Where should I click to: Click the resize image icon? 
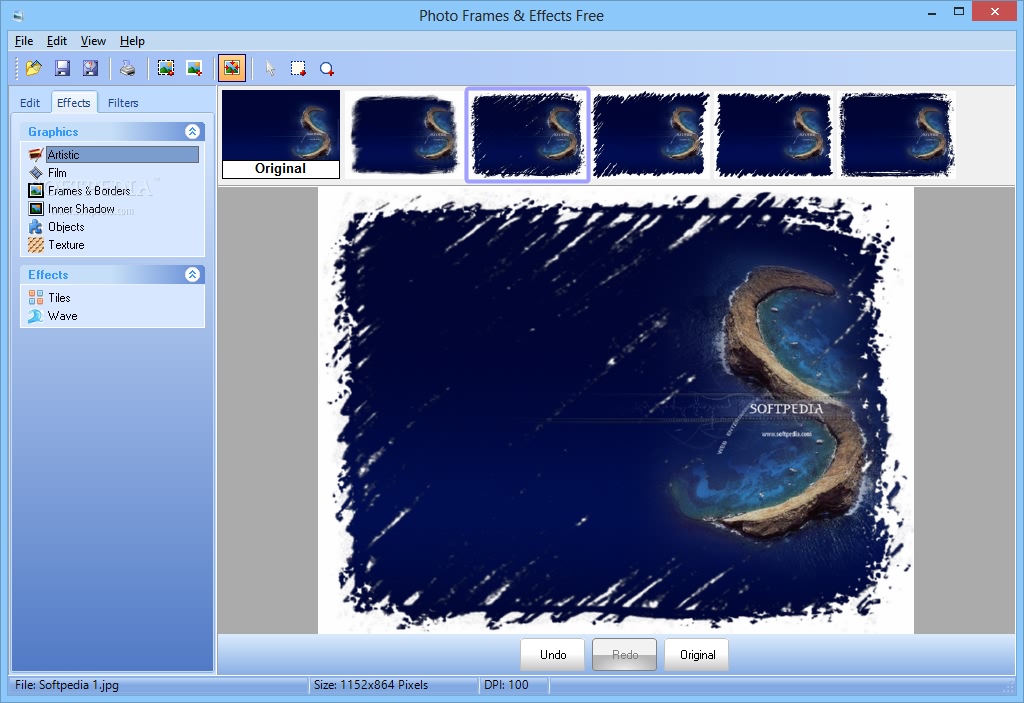194,68
